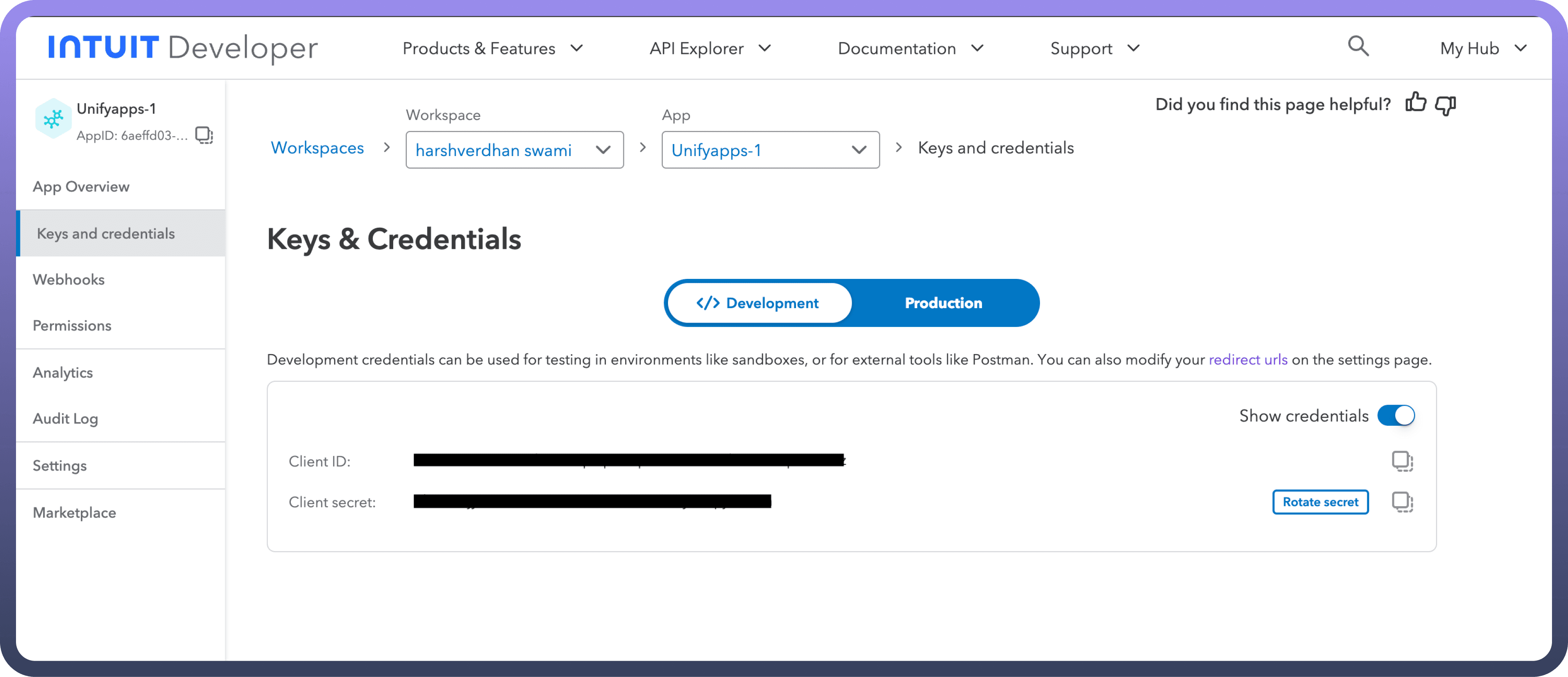
Task: Toggle the Show credentials switch
Action: (1396, 415)
